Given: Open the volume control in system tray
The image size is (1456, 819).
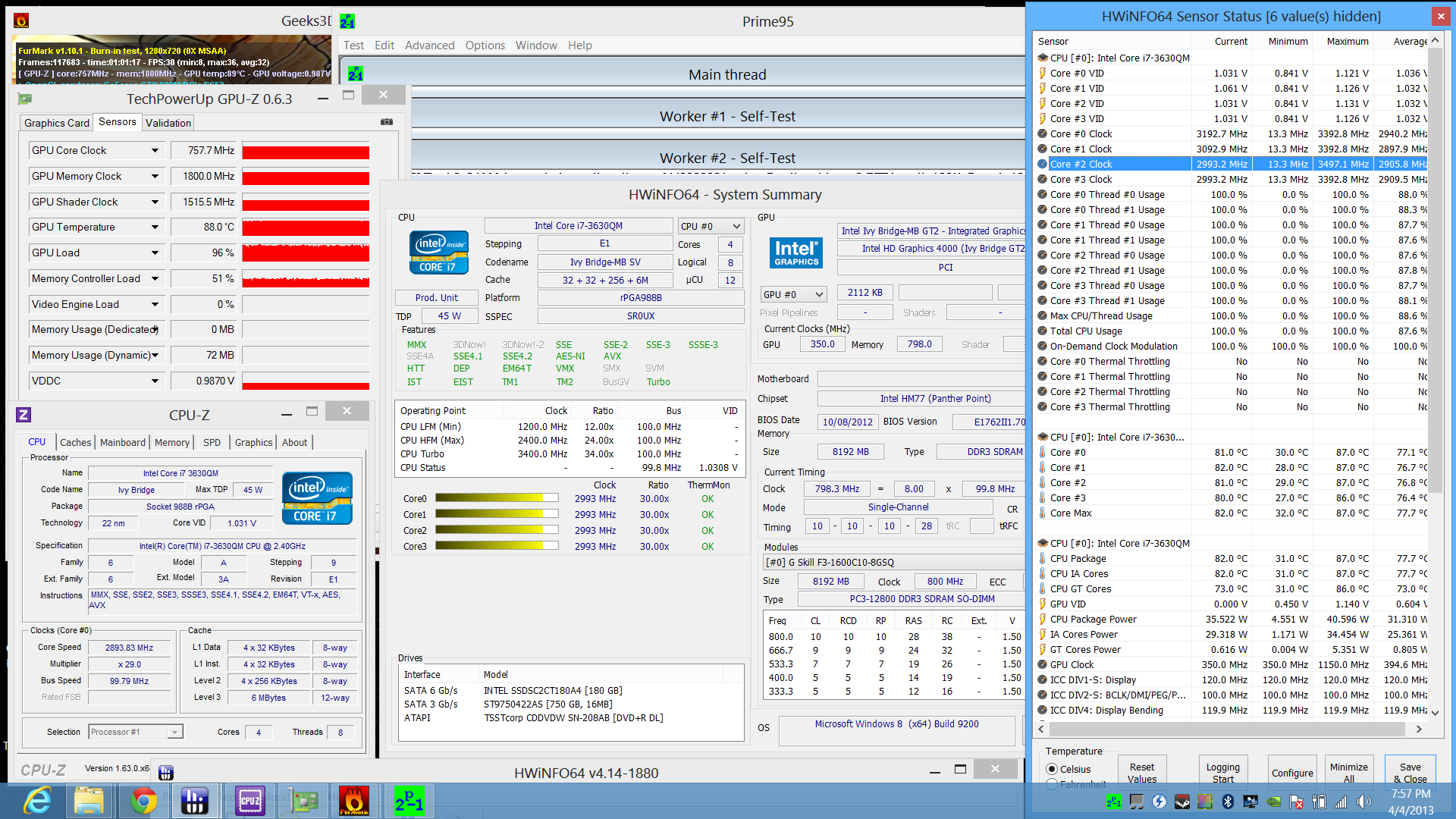Looking at the screenshot, I should 1364,802.
